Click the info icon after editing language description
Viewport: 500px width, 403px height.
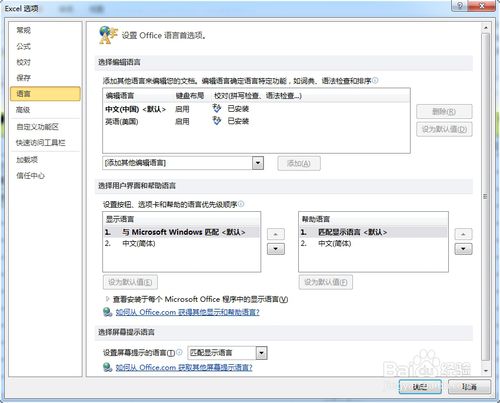(x=375, y=80)
